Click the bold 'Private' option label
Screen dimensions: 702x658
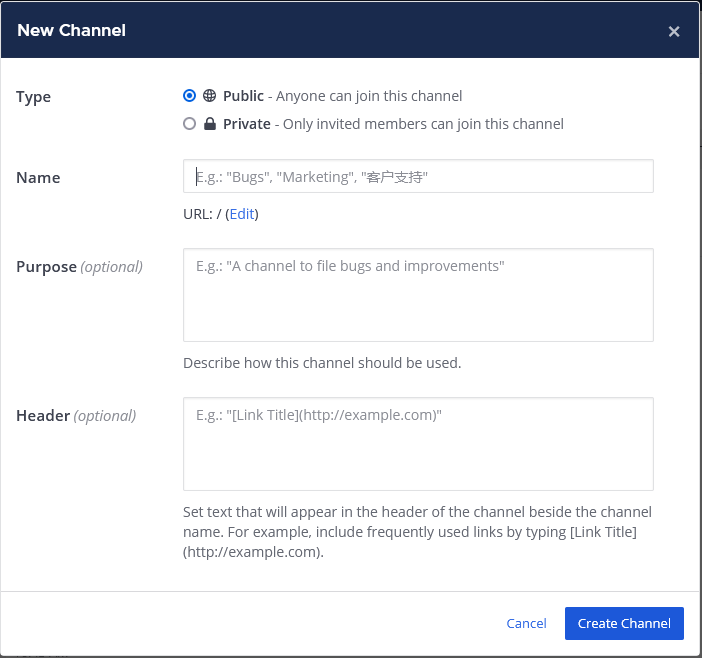(x=246, y=124)
